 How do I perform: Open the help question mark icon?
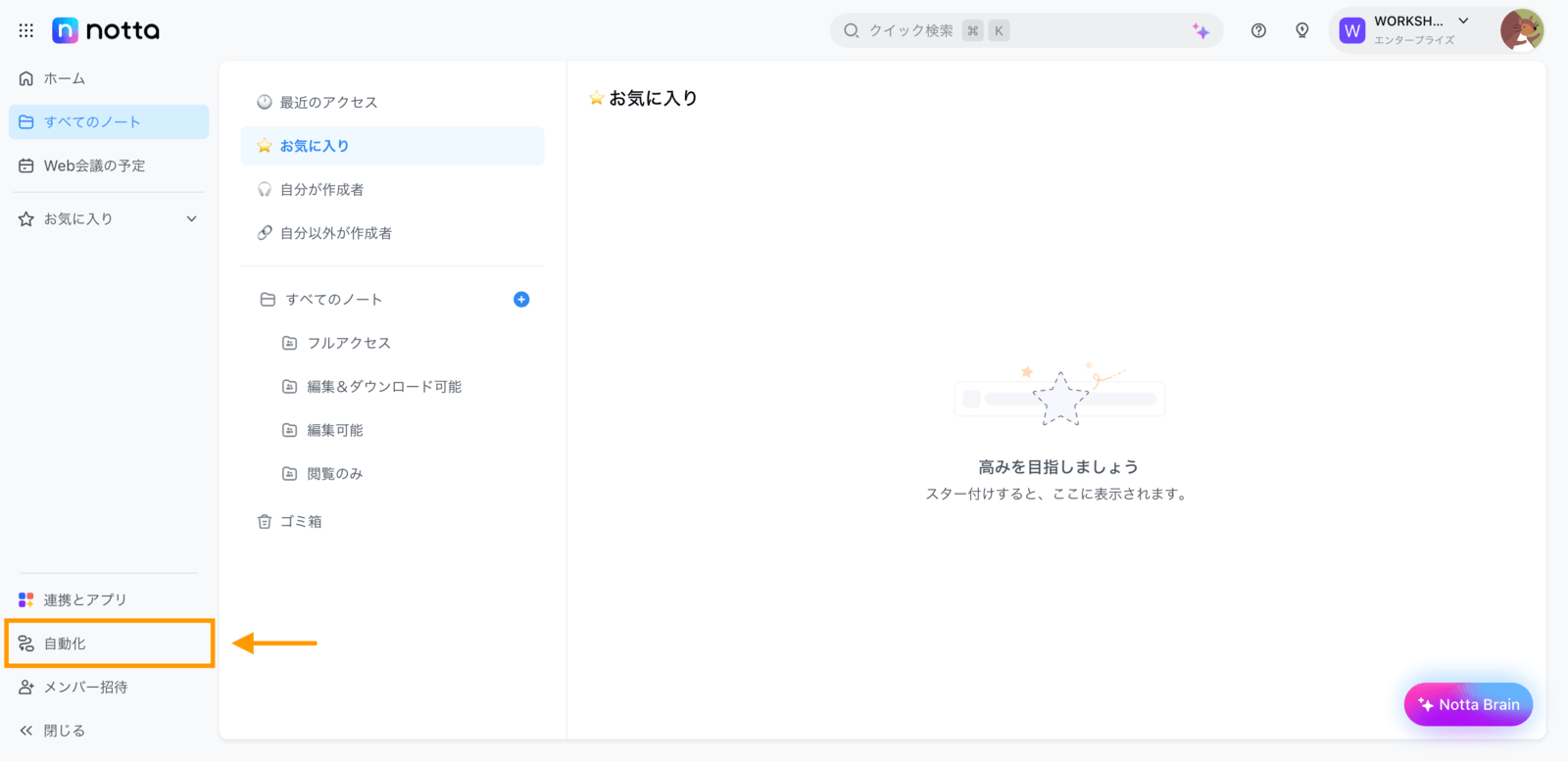1258,30
